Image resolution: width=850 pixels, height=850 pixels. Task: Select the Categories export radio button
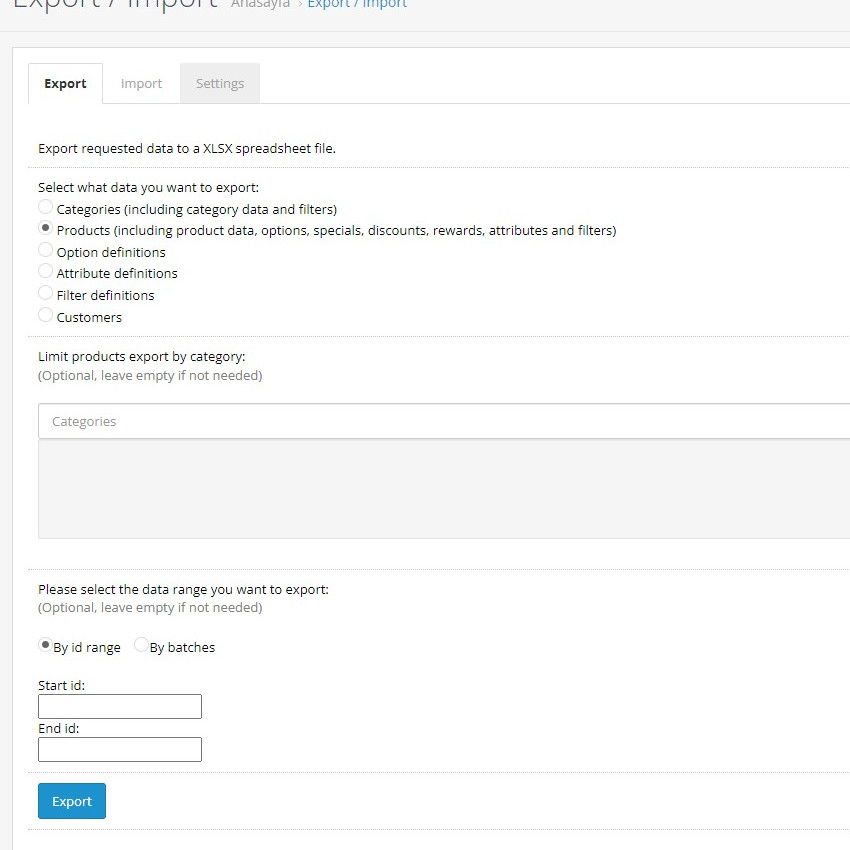click(x=46, y=207)
